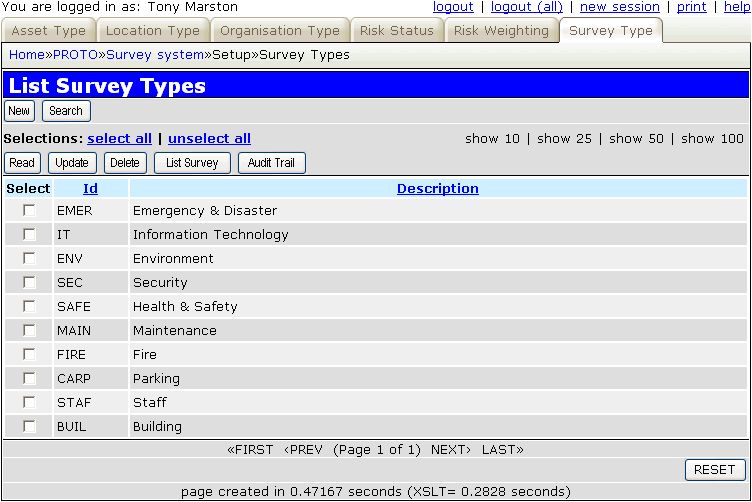This screenshot has width=752, height=502.
Task: Check the box next to FIRE
Action: (29, 354)
